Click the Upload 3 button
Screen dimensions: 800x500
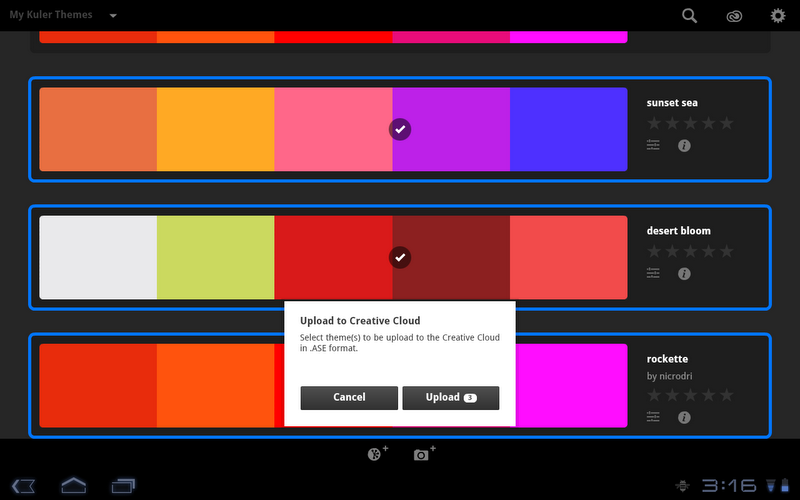pyautogui.click(x=451, y=397)
